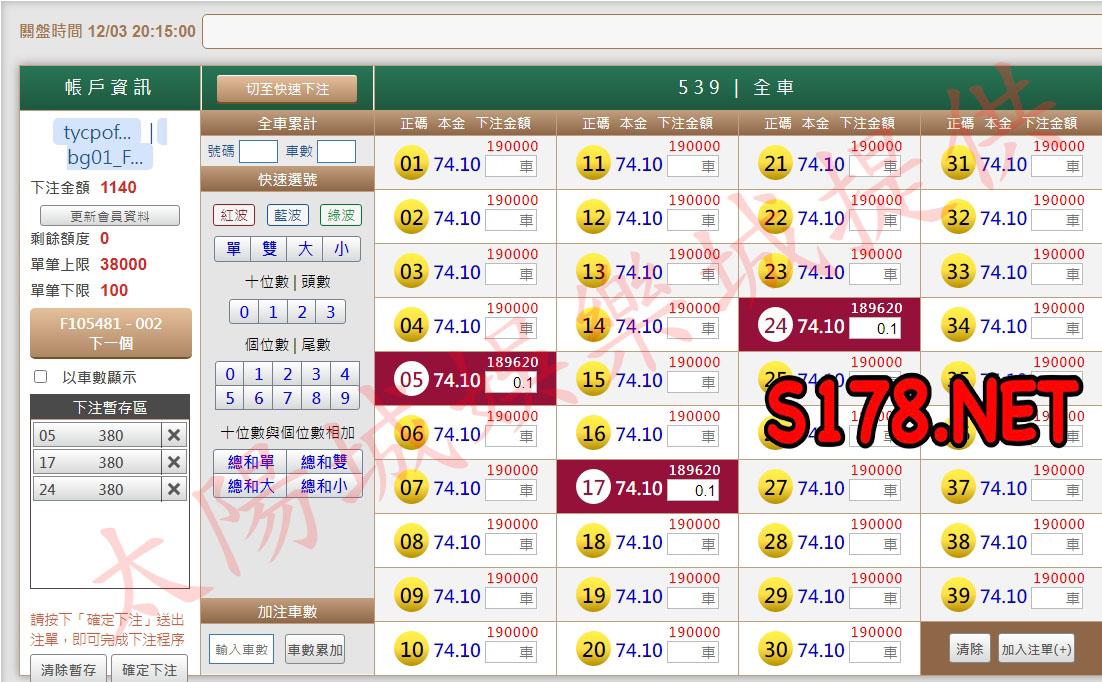
Task: Select 總和雙 sum even option
Action: (x=324, y=462)
